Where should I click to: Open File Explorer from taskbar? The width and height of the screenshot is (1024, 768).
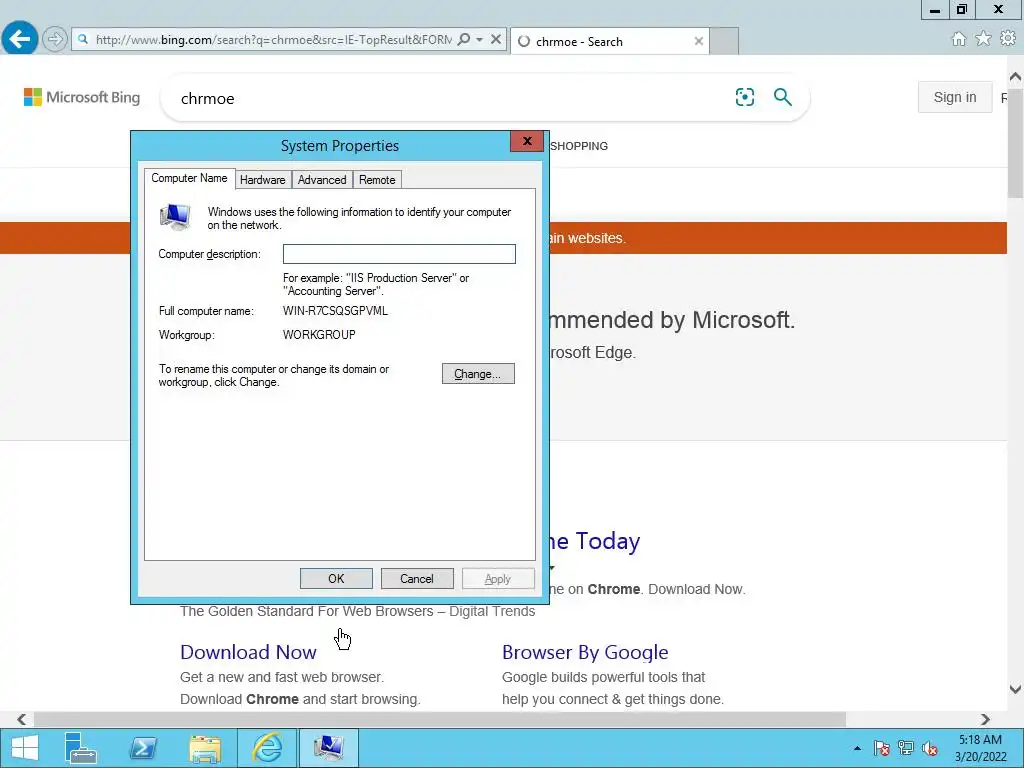[205, 748]
